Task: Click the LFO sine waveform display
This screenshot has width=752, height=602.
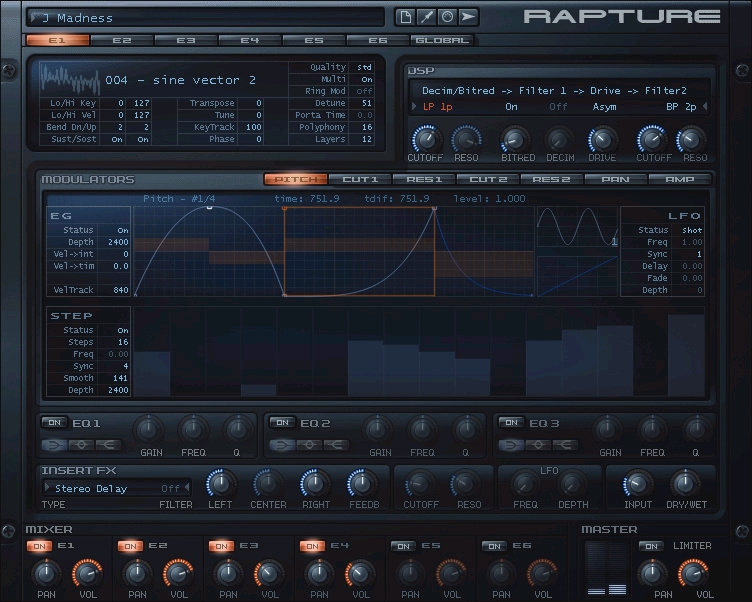Action: 577,229
